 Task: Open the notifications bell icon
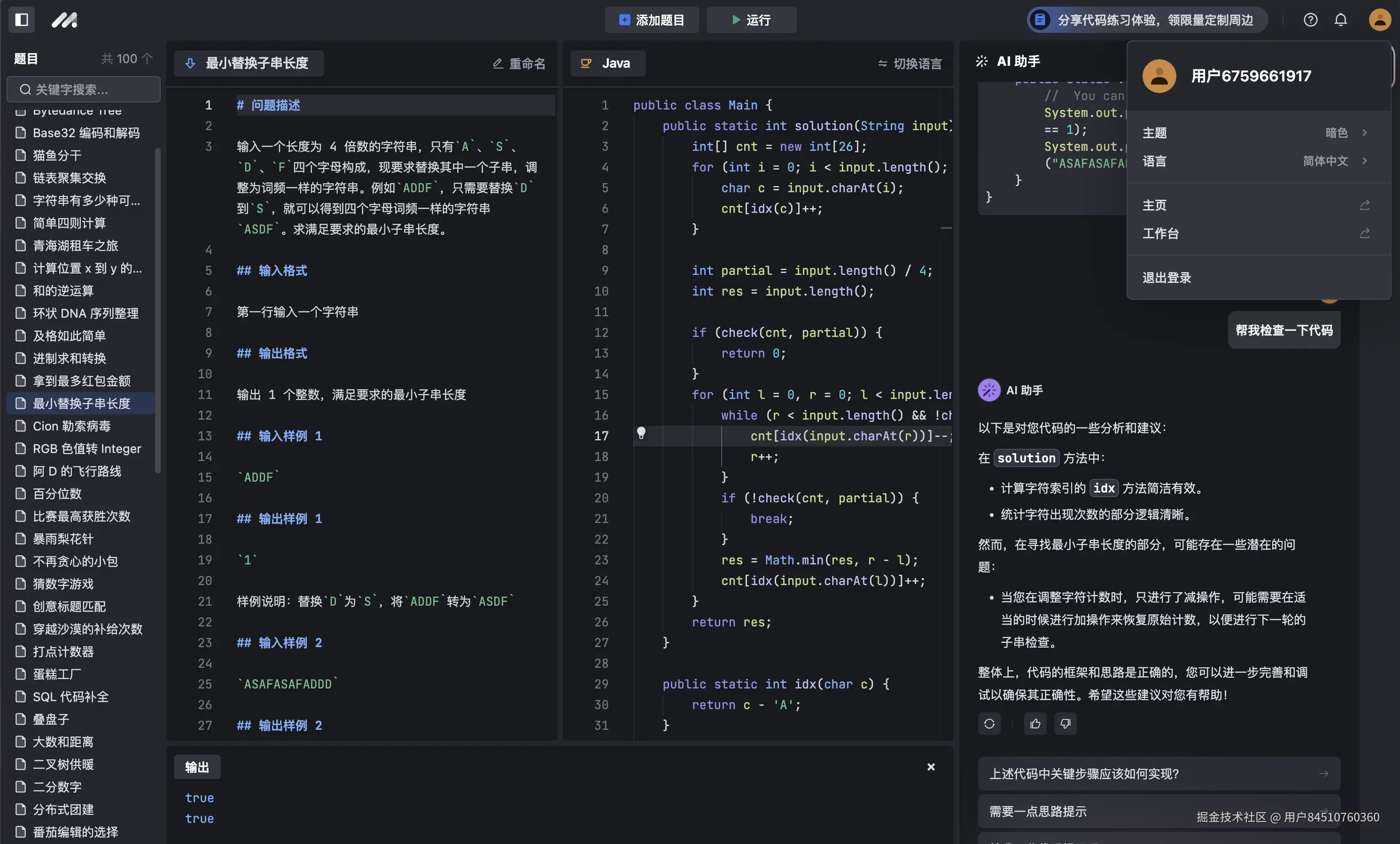click(x=1341, y=20)
